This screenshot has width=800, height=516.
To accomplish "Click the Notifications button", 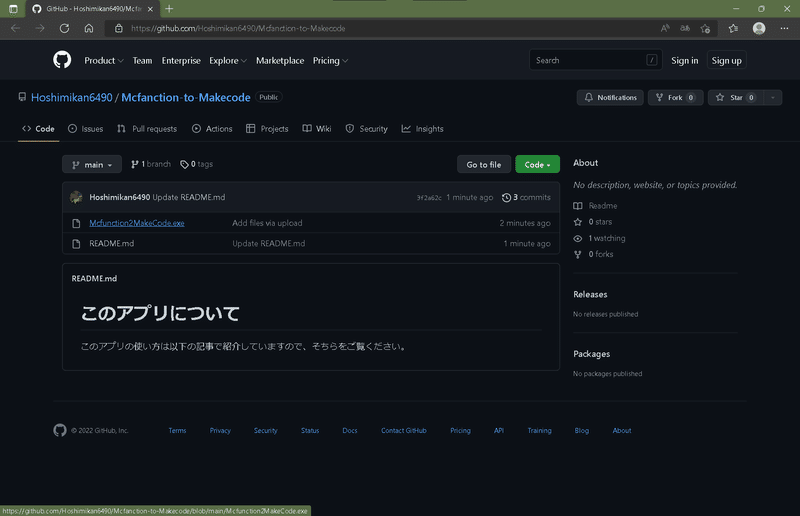I will (x=610, y=97).
